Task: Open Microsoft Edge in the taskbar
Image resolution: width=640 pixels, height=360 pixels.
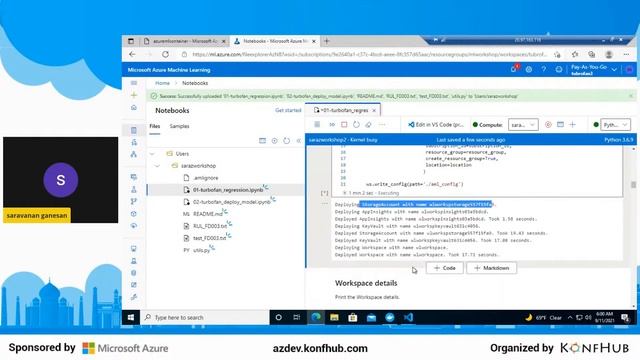Action: tap(316, 317)
